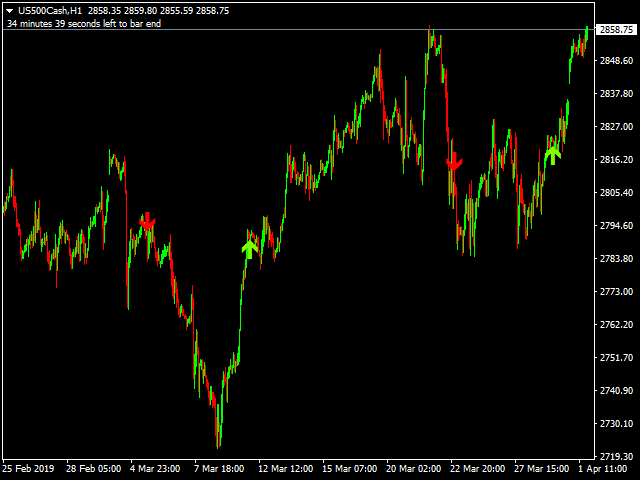Viewport: 640px width, 480px height.
Task: Click the 2794.60 price scale label
Action: click(x=616, y=226)
